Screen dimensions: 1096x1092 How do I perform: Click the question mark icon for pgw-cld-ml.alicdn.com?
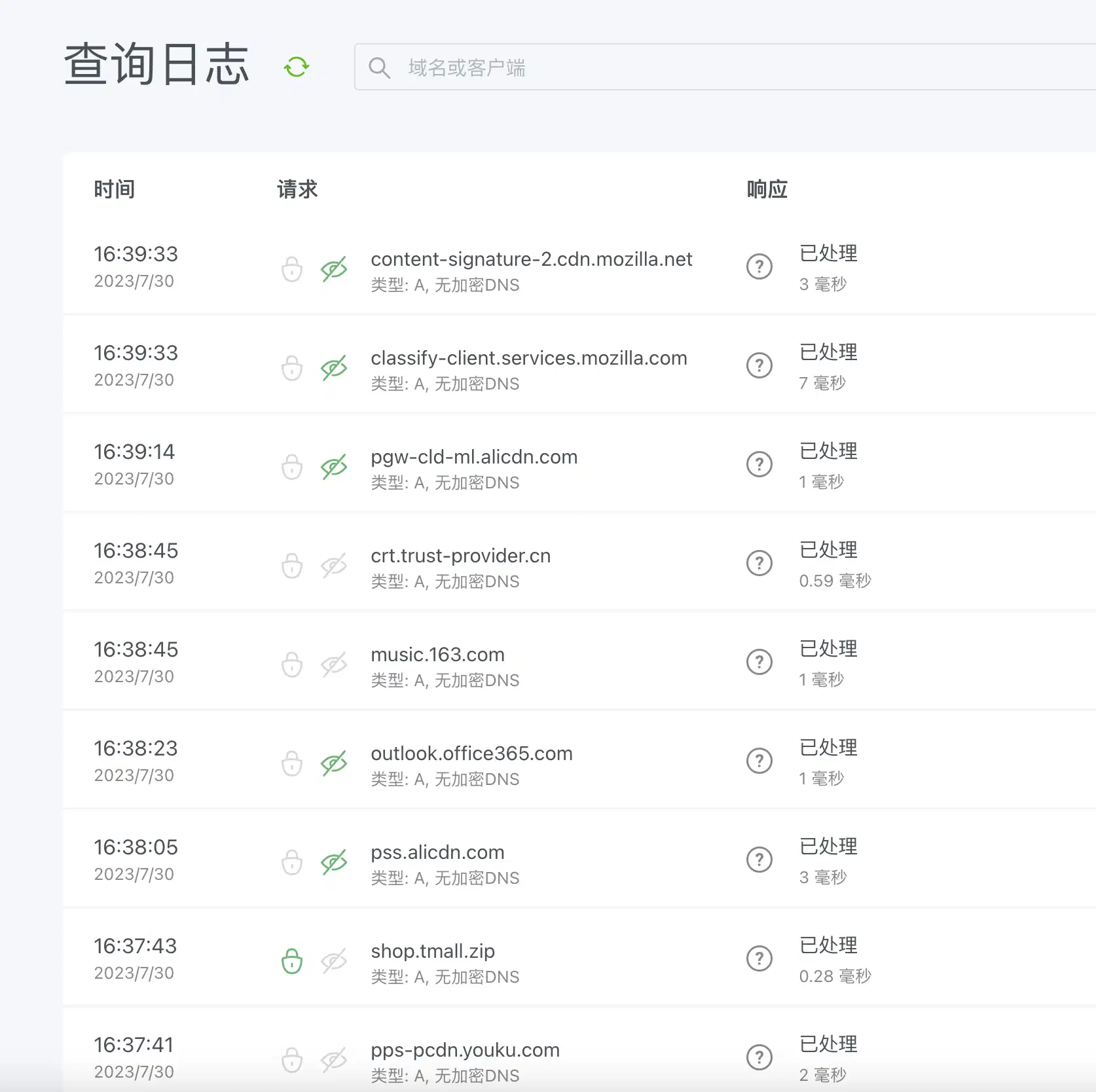[x=759, y=465]
